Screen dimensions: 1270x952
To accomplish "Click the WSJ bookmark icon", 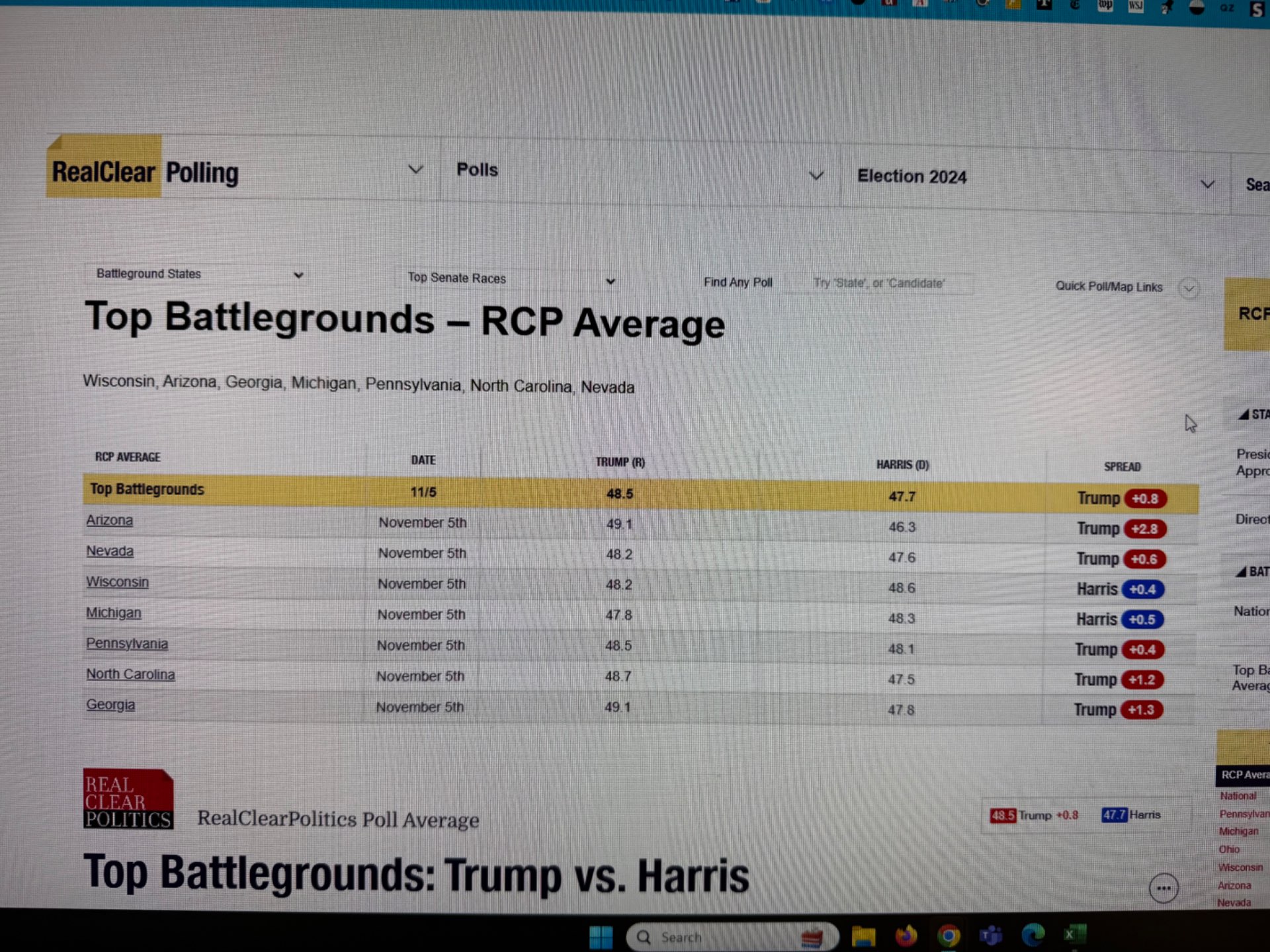I will tap(1136, 6).
